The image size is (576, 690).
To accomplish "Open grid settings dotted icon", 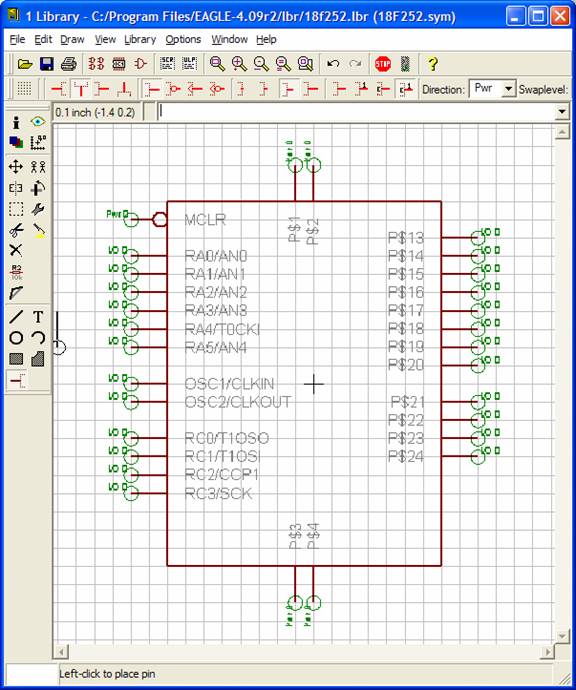I will click(x=24, y=89).
